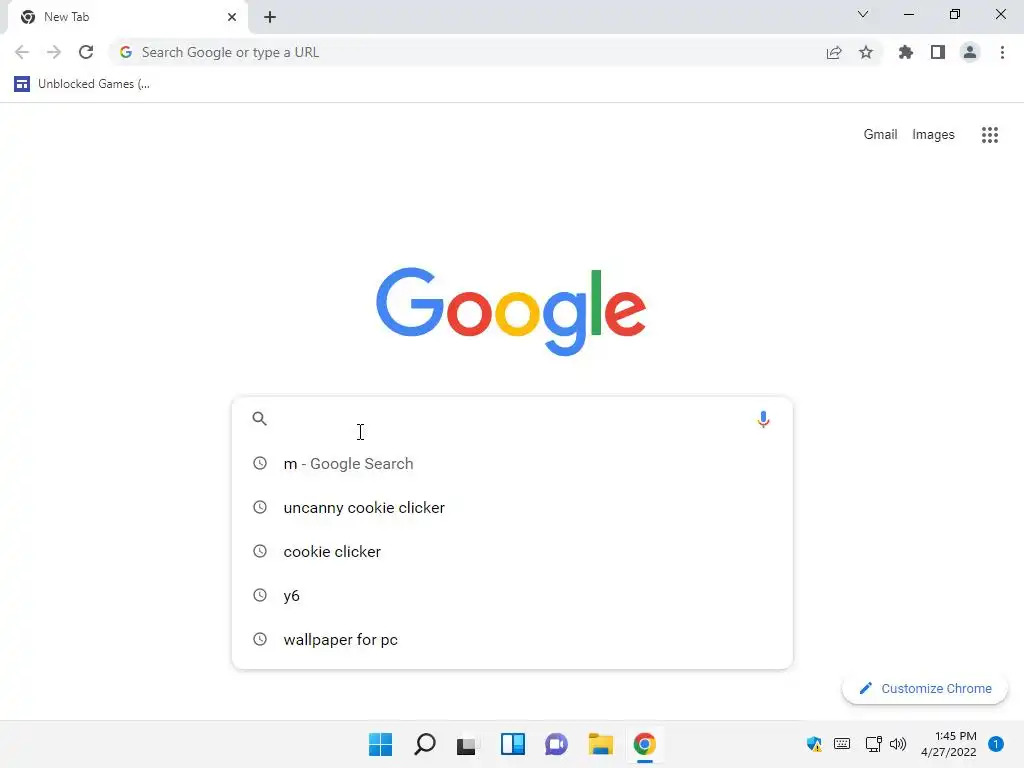This screenshot has height=768, width=1024.
Task: Click the browser forward arrow
Action: coord(54,52)
